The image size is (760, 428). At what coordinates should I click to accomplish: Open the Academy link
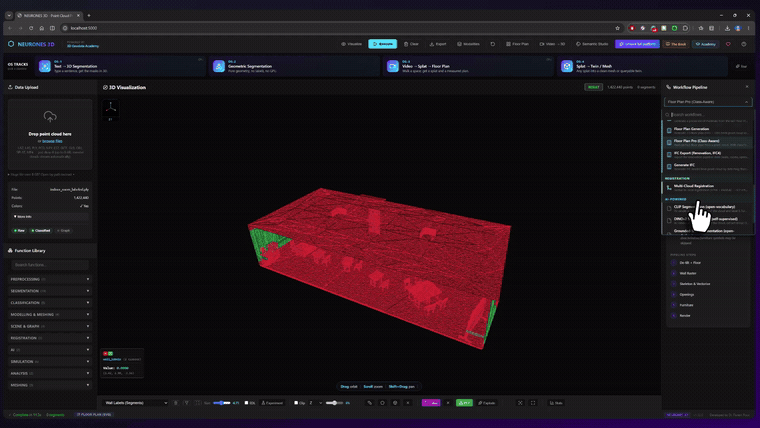(705, 44)
